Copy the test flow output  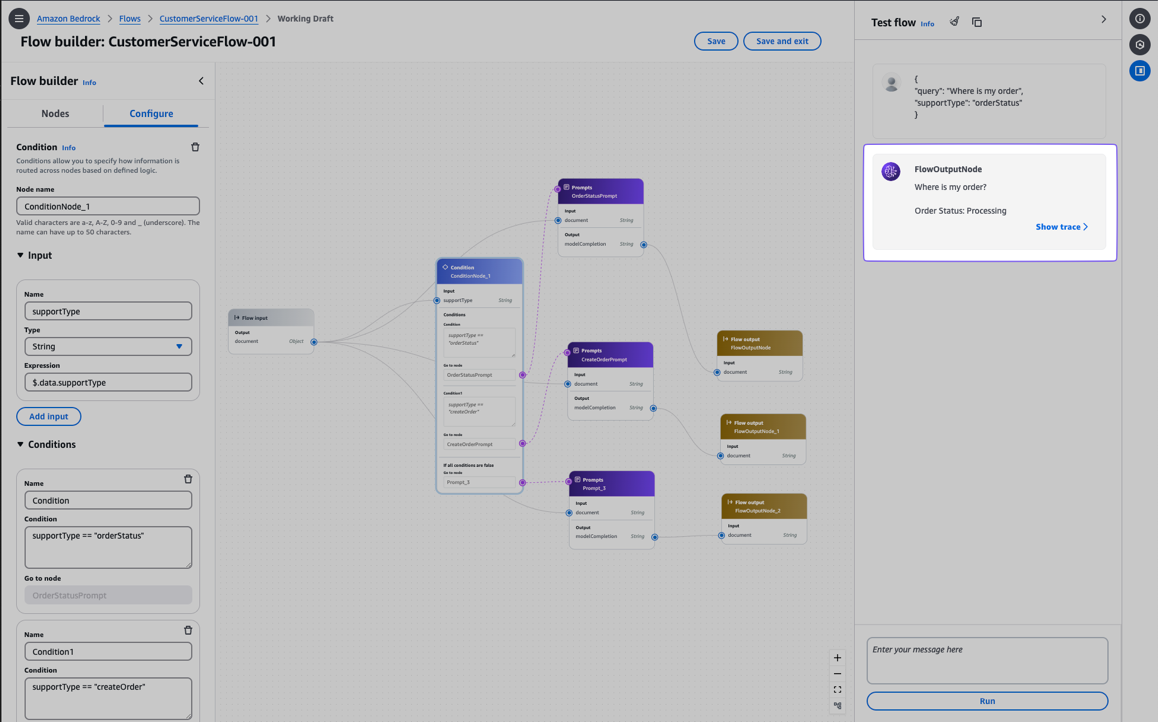pos(977,22)
